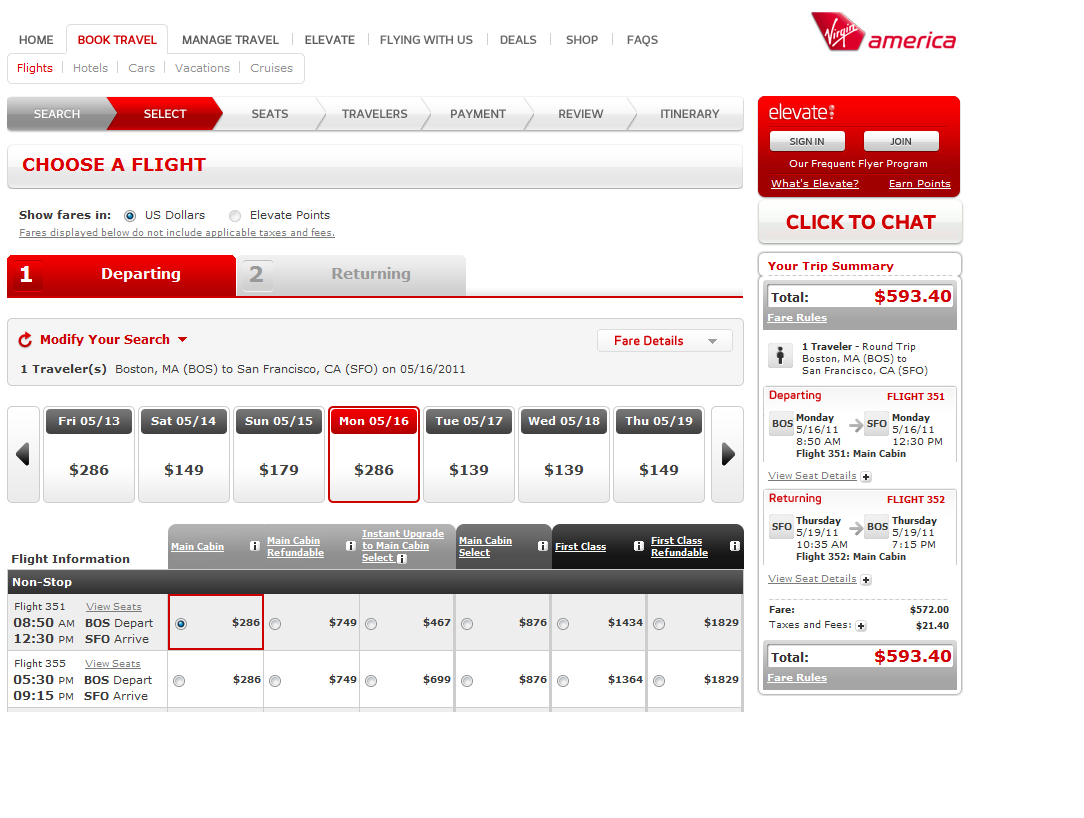Open the Deals menu item

[x=518, y=40]
